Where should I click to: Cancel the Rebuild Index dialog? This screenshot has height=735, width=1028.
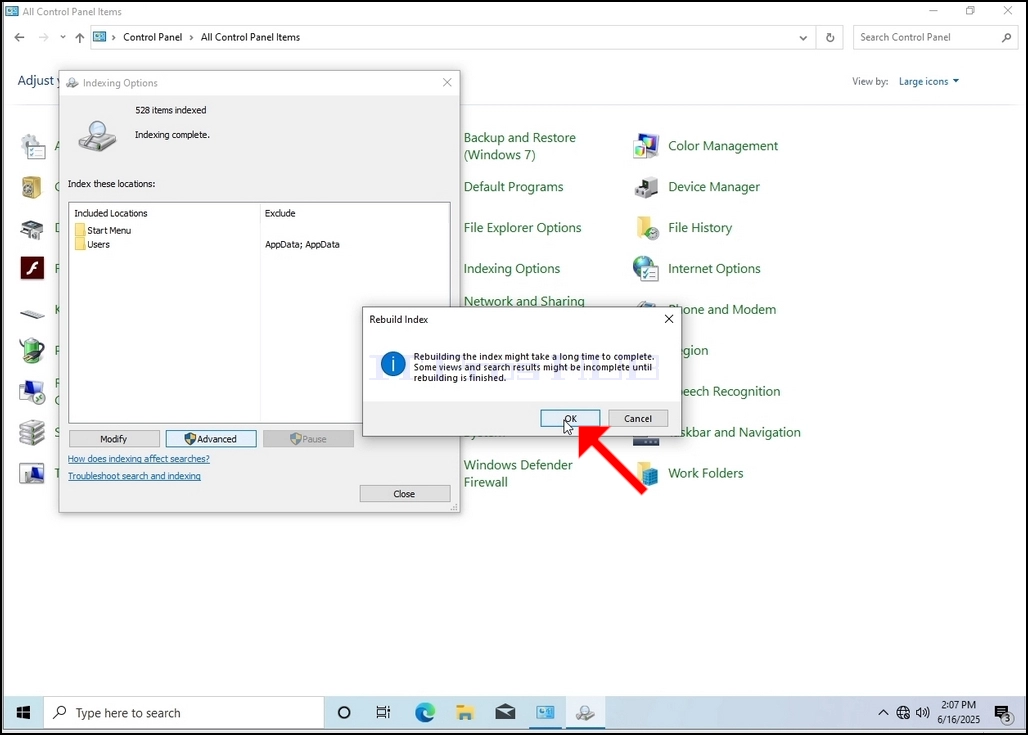tap(637, 418)
